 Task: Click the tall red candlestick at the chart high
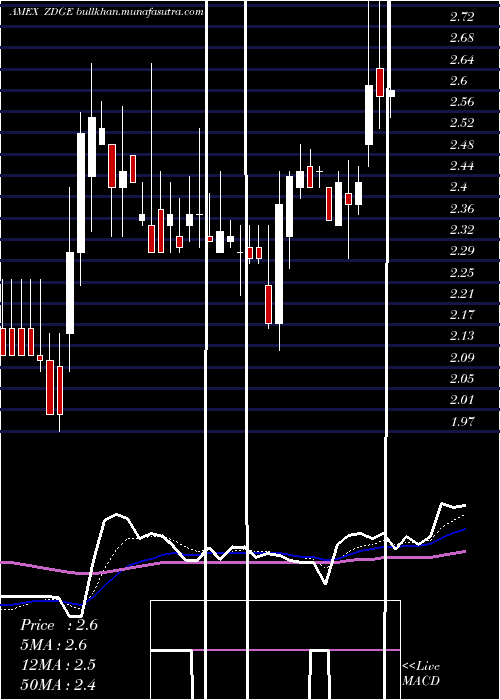pos(380,82)
